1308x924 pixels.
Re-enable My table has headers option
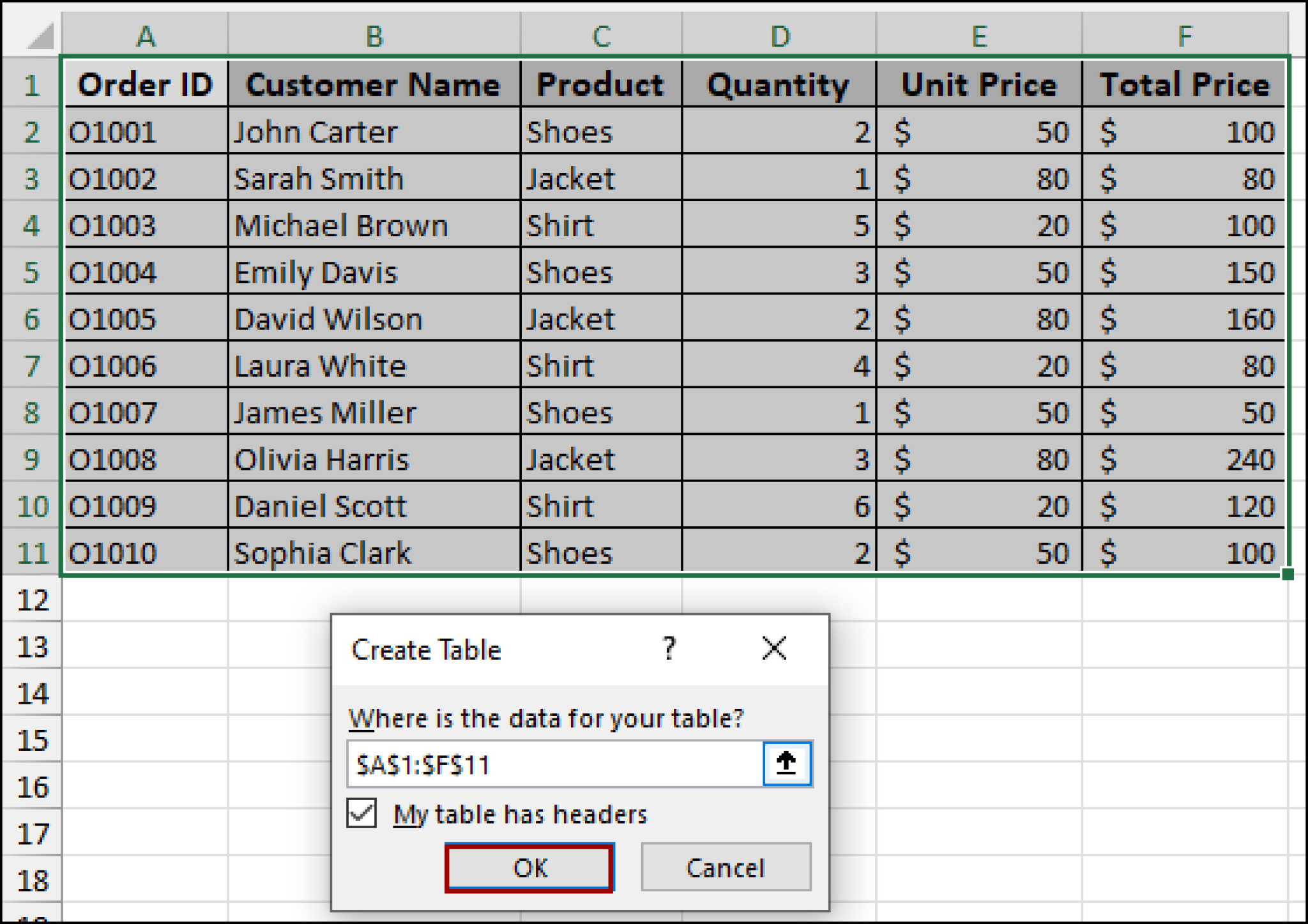[x=361, y=814]
